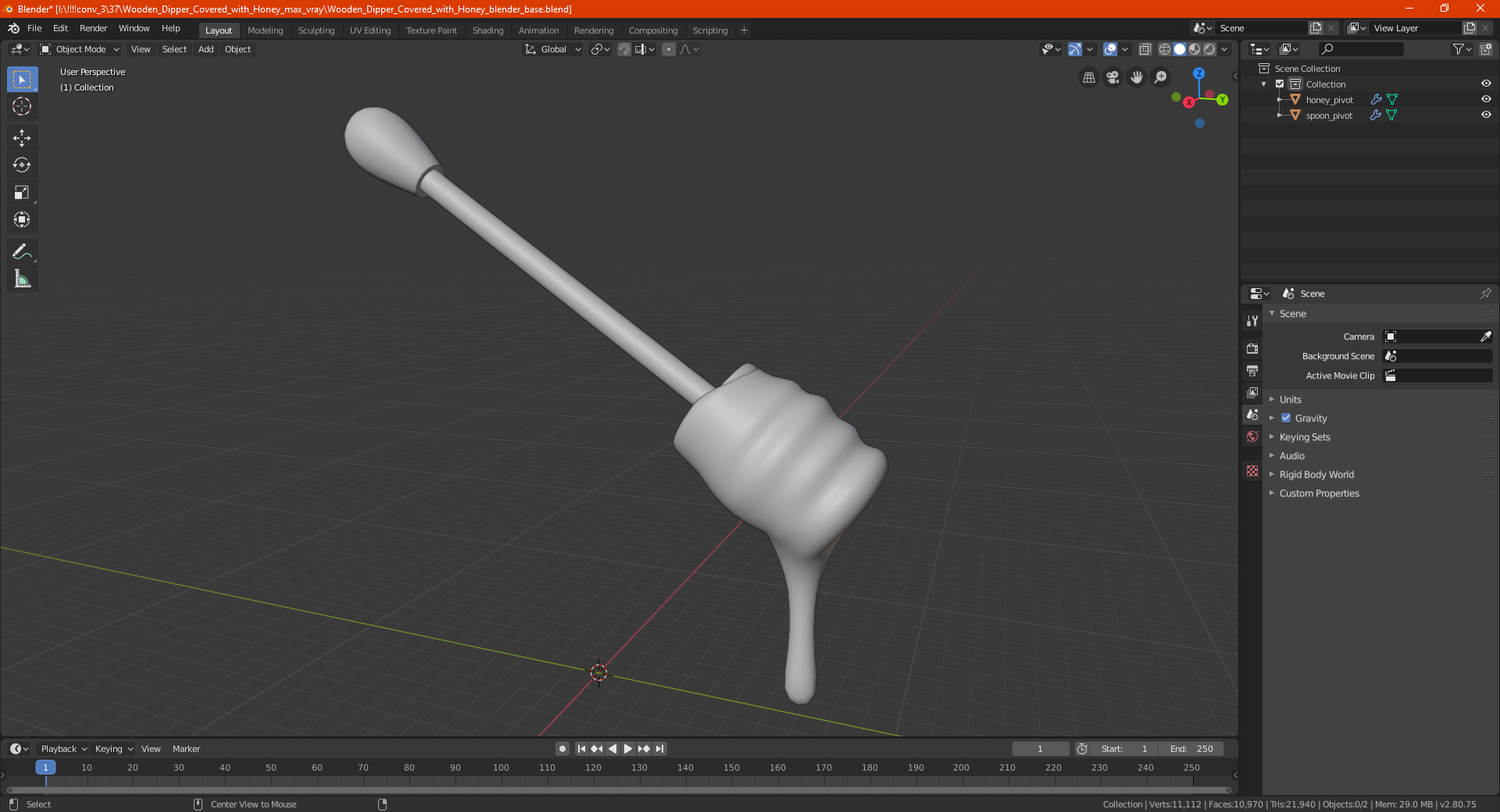
Task: Toggle X-ray mode
Action: click(1145, 49)
